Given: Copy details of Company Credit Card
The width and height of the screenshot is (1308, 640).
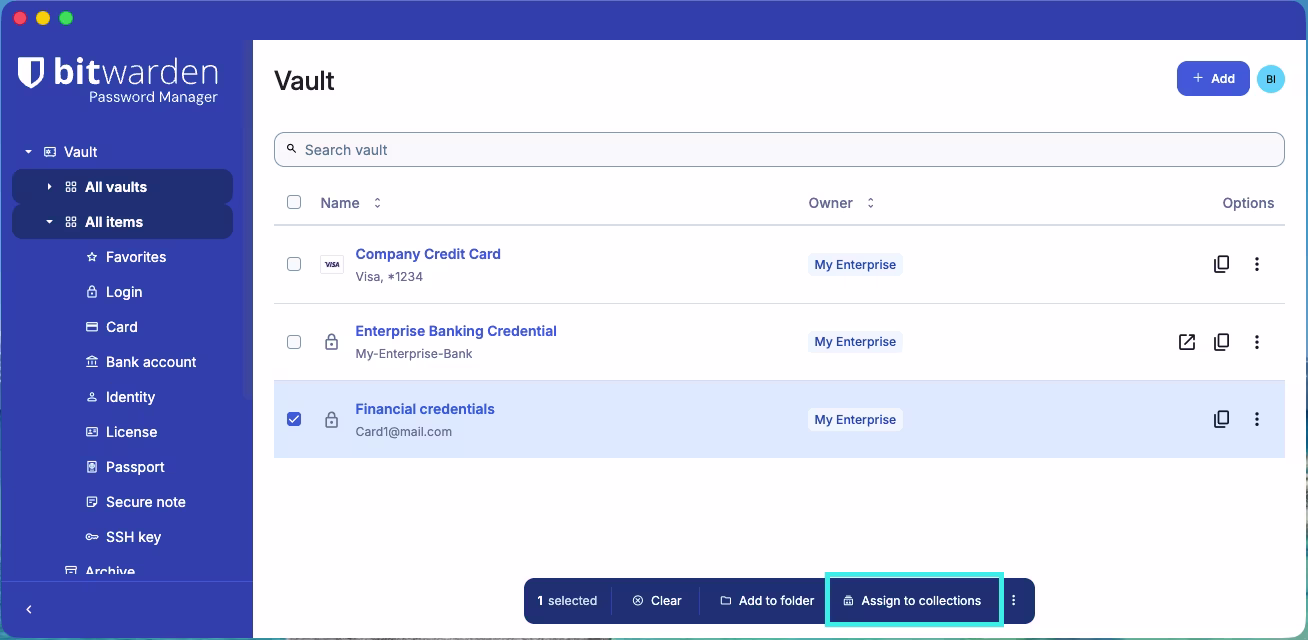Looking at the screenshot, I should tap(1221, 264).
